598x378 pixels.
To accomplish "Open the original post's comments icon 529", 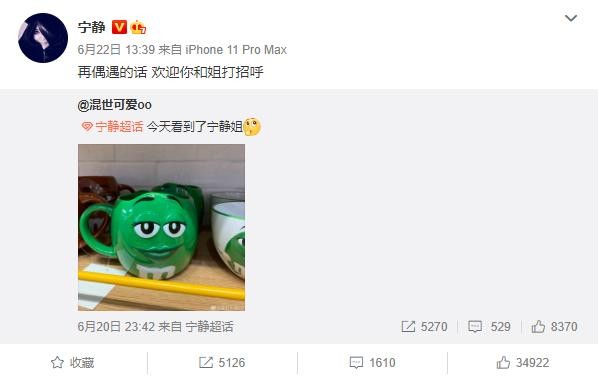I will pyautogui.click(x=489, y=327).
